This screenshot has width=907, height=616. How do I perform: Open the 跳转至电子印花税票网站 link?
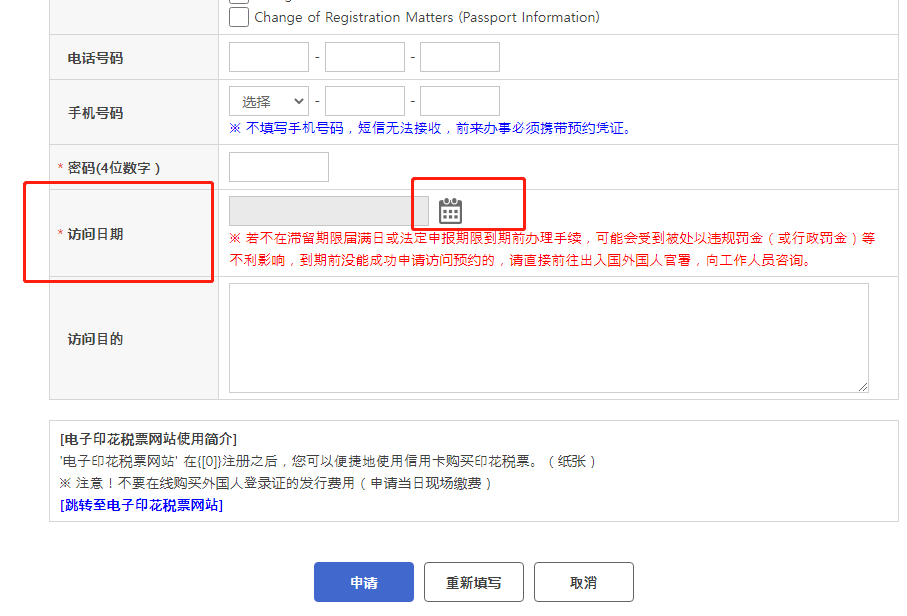point(142,505)
